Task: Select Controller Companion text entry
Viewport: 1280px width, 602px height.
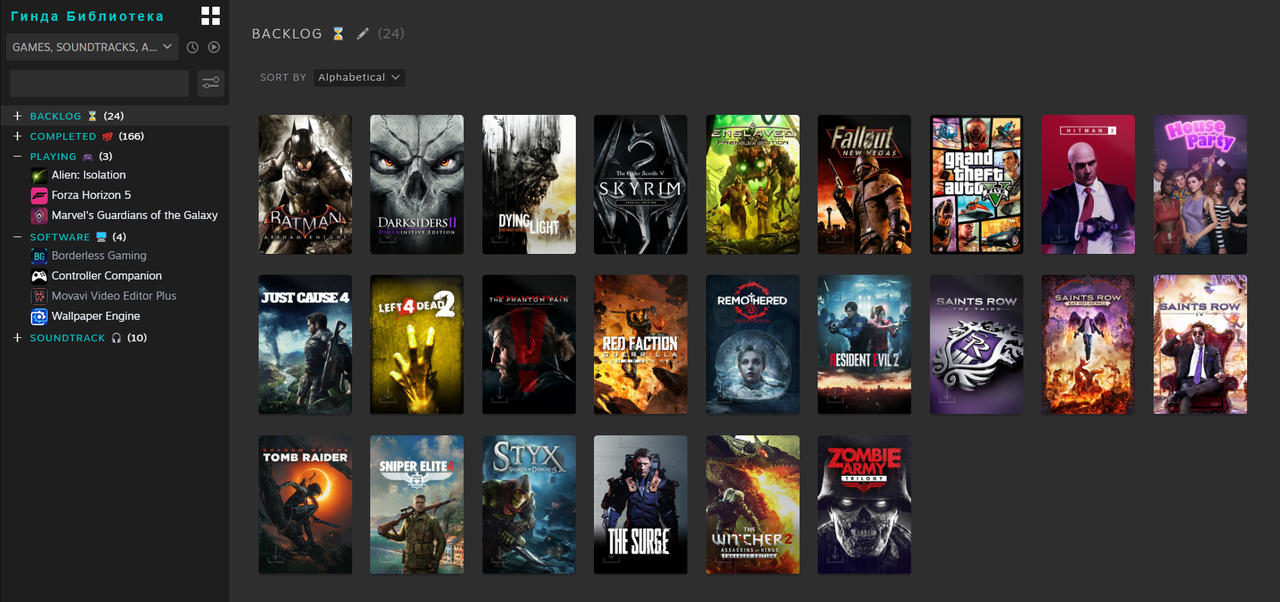Action: [x=107, y=276]
